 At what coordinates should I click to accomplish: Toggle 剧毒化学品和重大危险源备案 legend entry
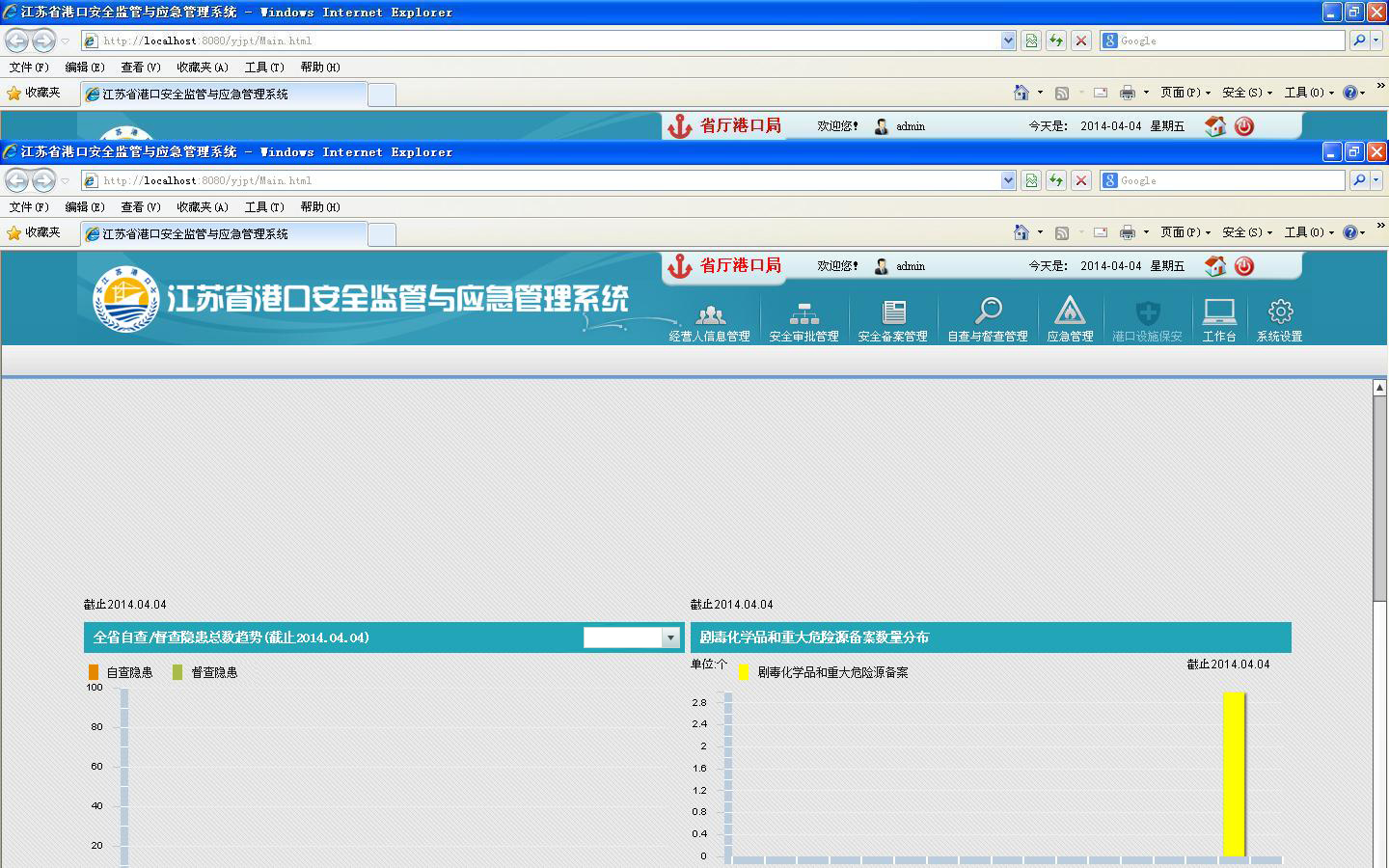click(x=823, y=672)
